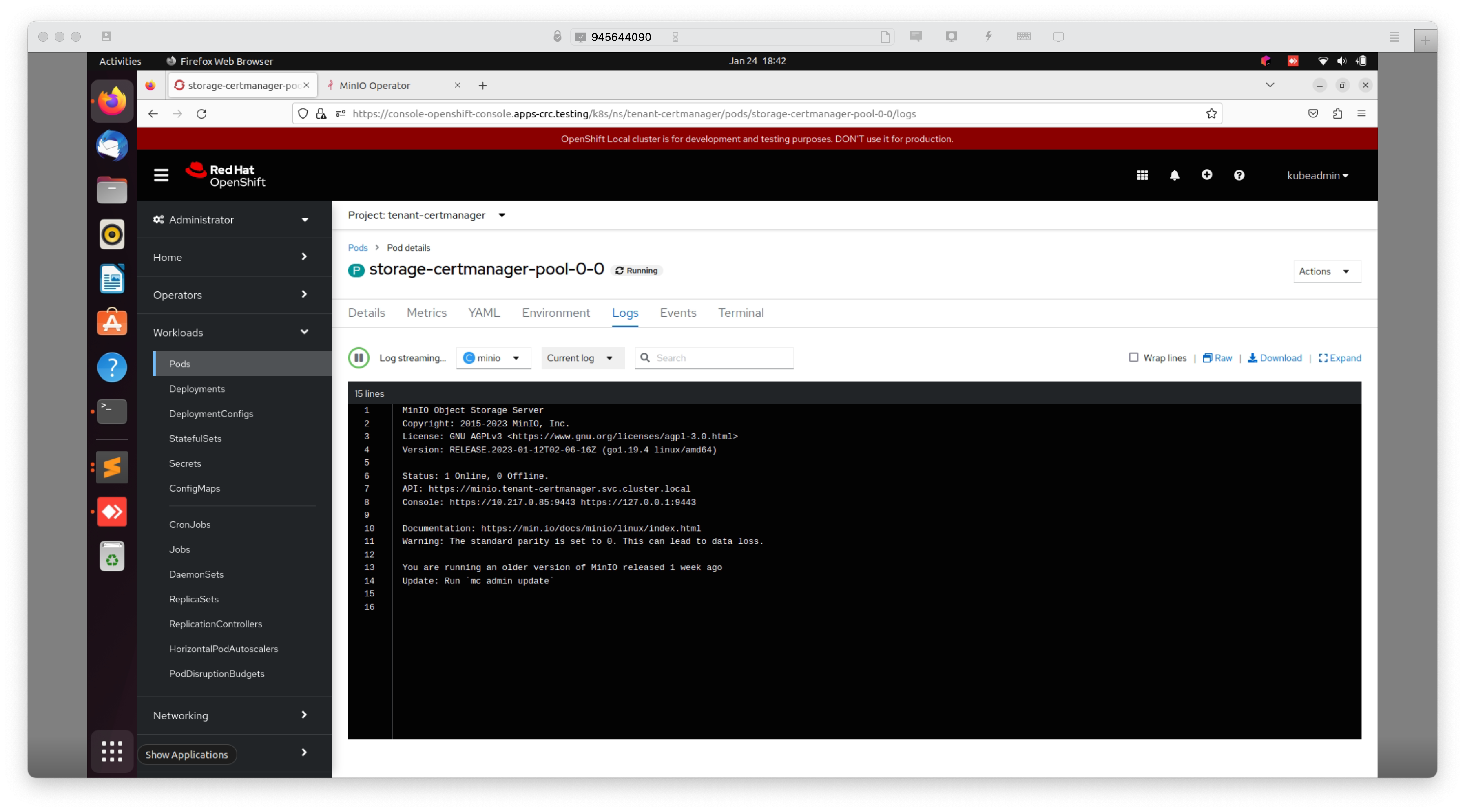Open Terminal from the dock
The image size is (1465, 812).
coord(112,411)
